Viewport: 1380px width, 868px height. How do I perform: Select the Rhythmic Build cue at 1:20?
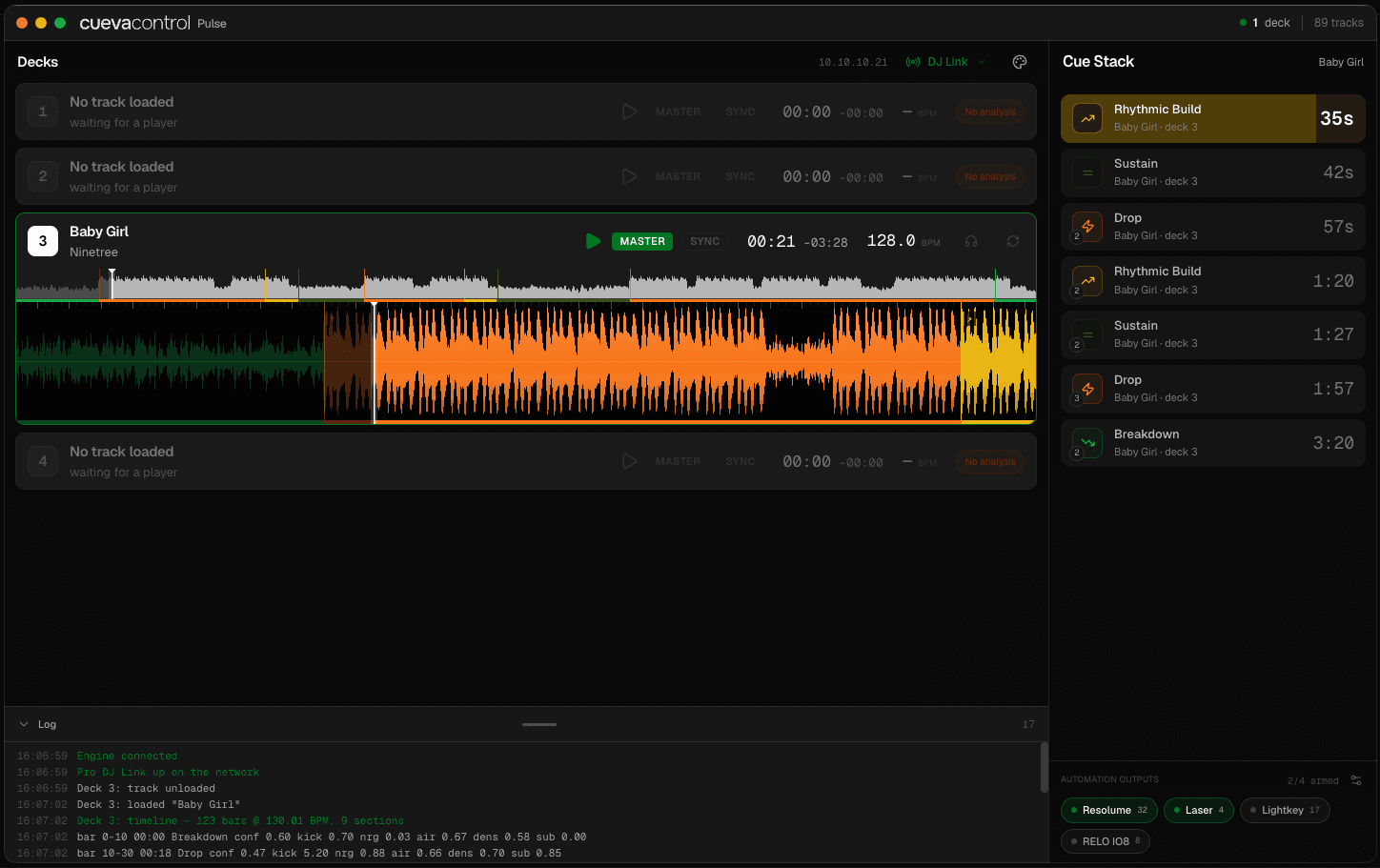tap(1213, 280)
